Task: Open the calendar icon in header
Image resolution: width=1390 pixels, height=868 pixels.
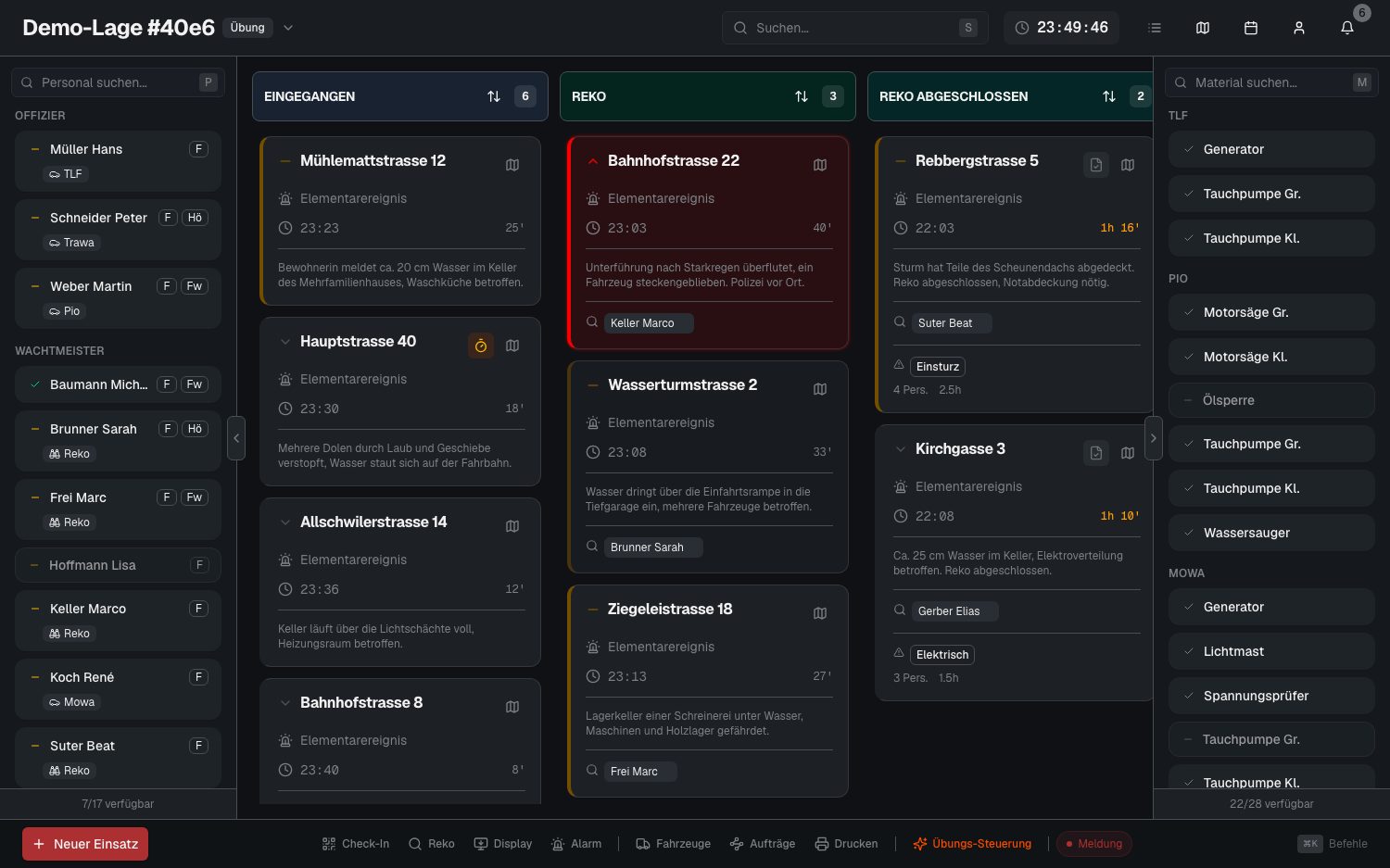Action: (1251, 28)
